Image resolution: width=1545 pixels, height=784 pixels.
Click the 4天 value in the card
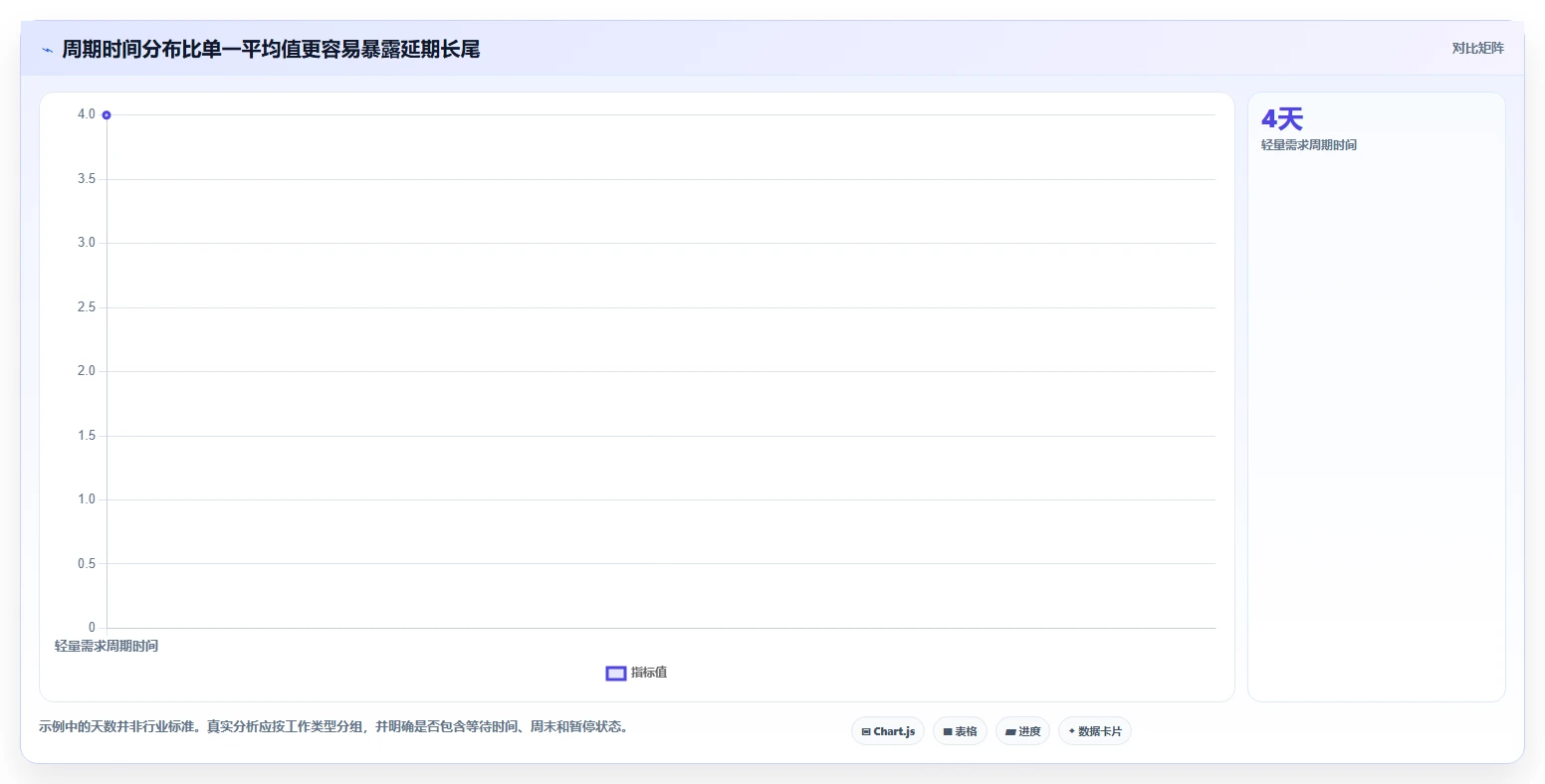pos(1282,119)
